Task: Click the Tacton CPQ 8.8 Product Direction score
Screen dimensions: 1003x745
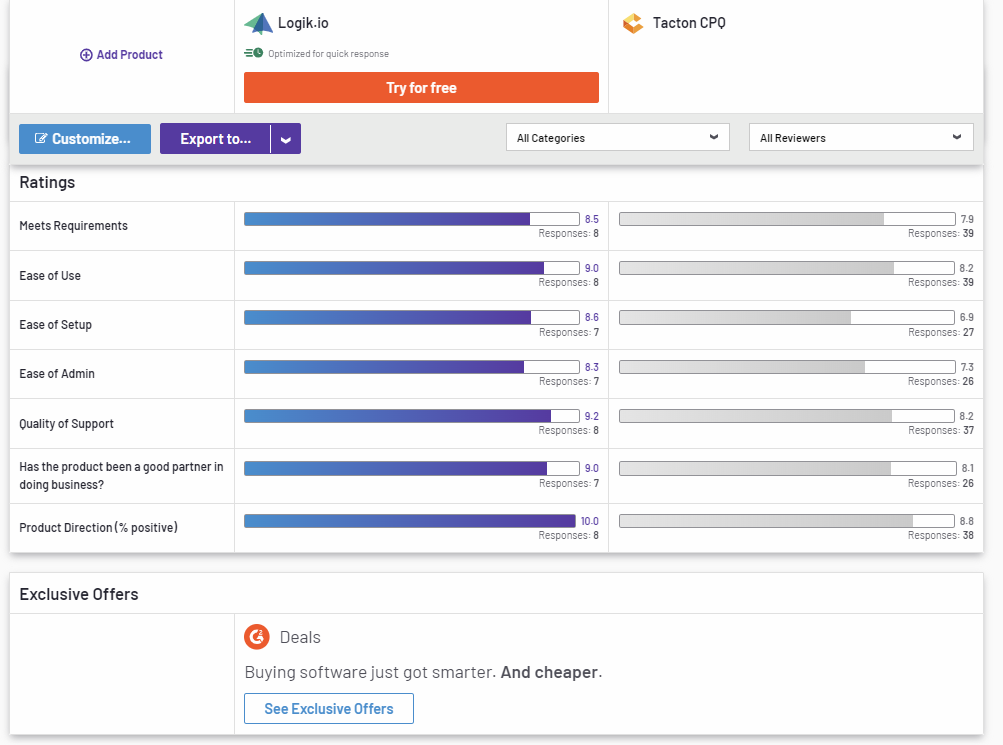Action: pos(967,521)
